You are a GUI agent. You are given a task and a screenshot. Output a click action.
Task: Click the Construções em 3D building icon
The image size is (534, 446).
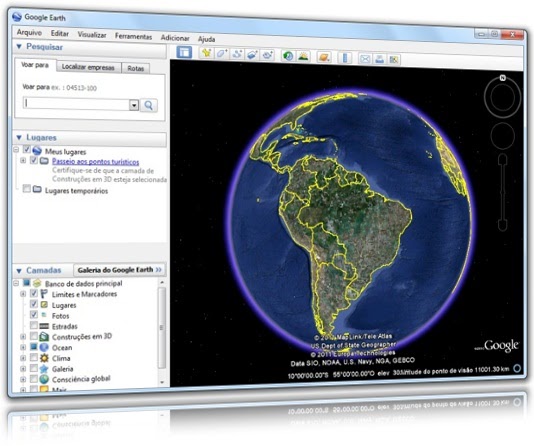pos(44,337)
